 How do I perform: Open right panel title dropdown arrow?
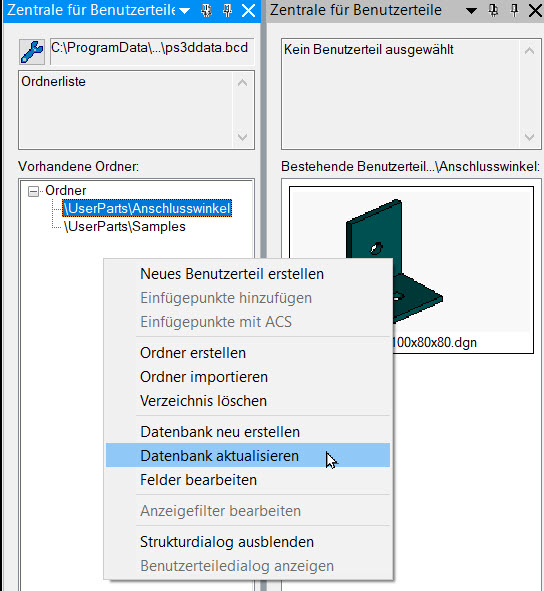pos(471,11)
